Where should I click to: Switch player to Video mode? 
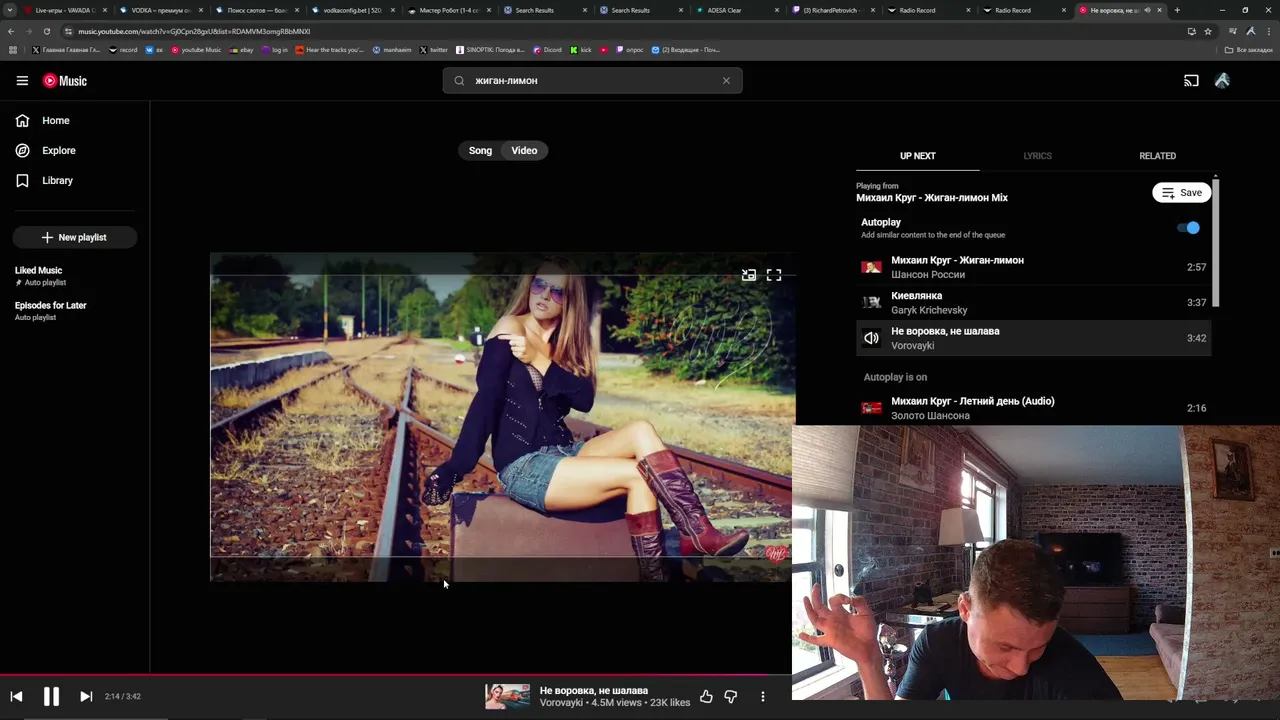(524, 151)
